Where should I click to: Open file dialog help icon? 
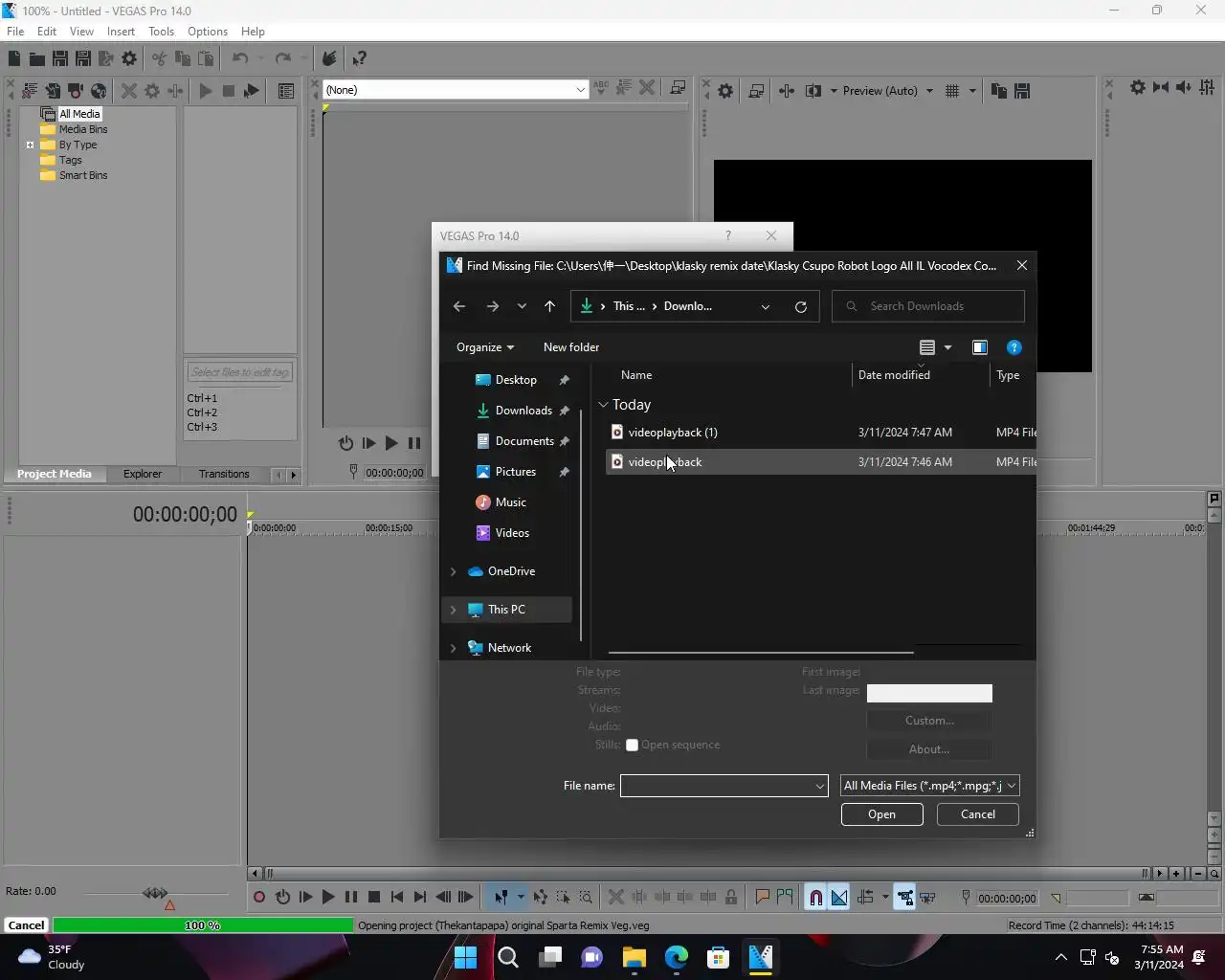click(1014, 347)
